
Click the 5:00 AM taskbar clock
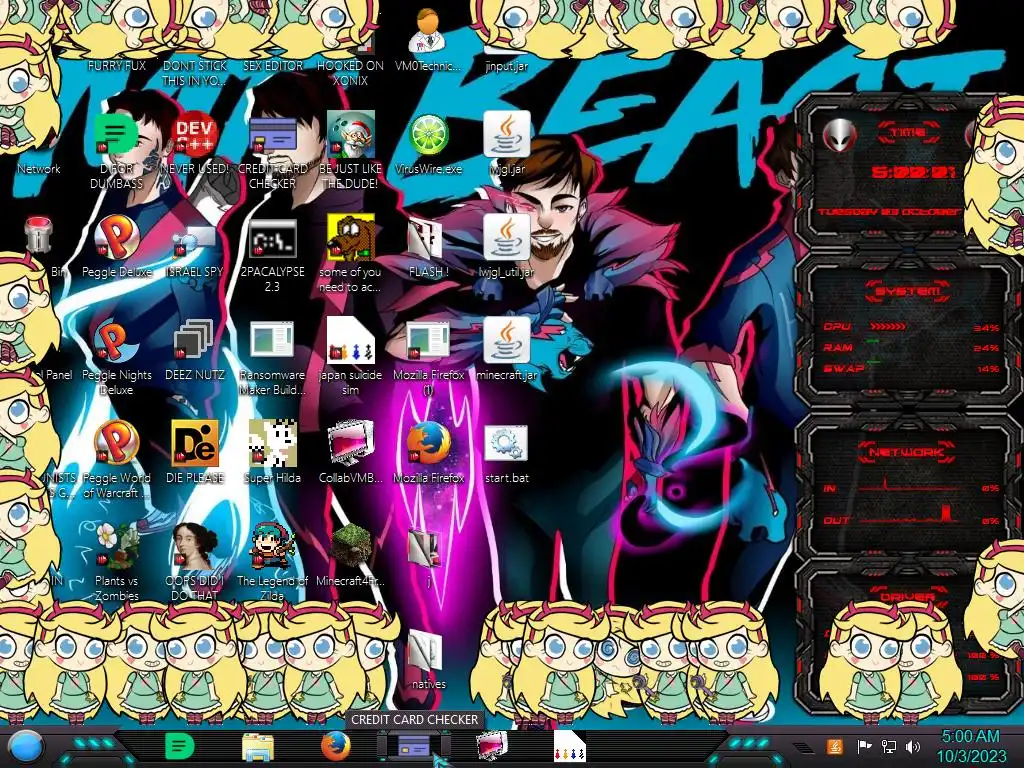[970, 746]
